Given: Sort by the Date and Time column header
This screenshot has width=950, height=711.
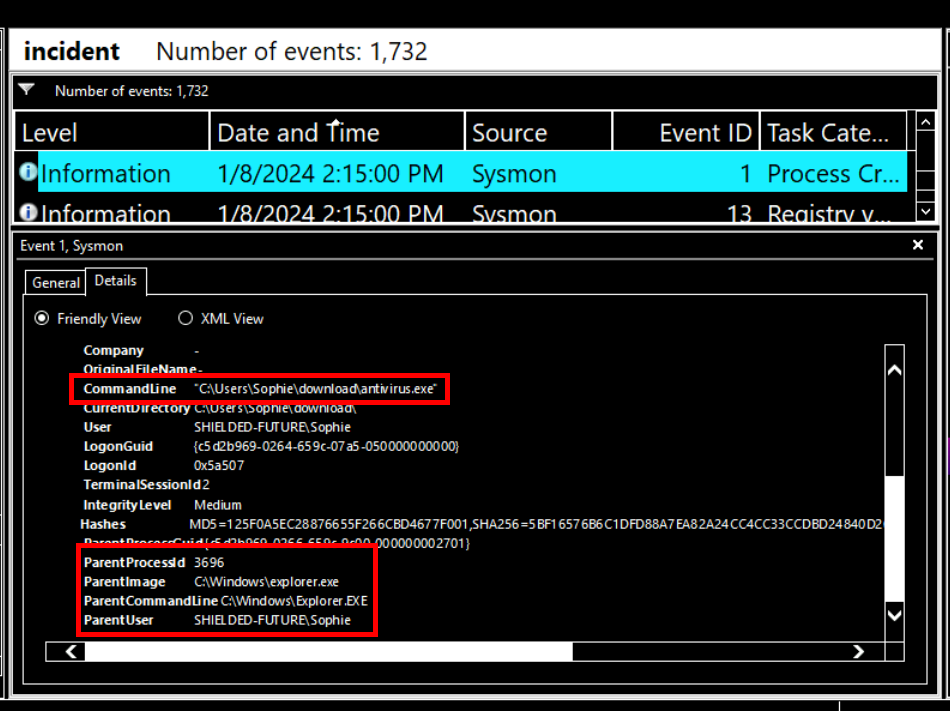Looking at the screenshot, I should [335, 133].
